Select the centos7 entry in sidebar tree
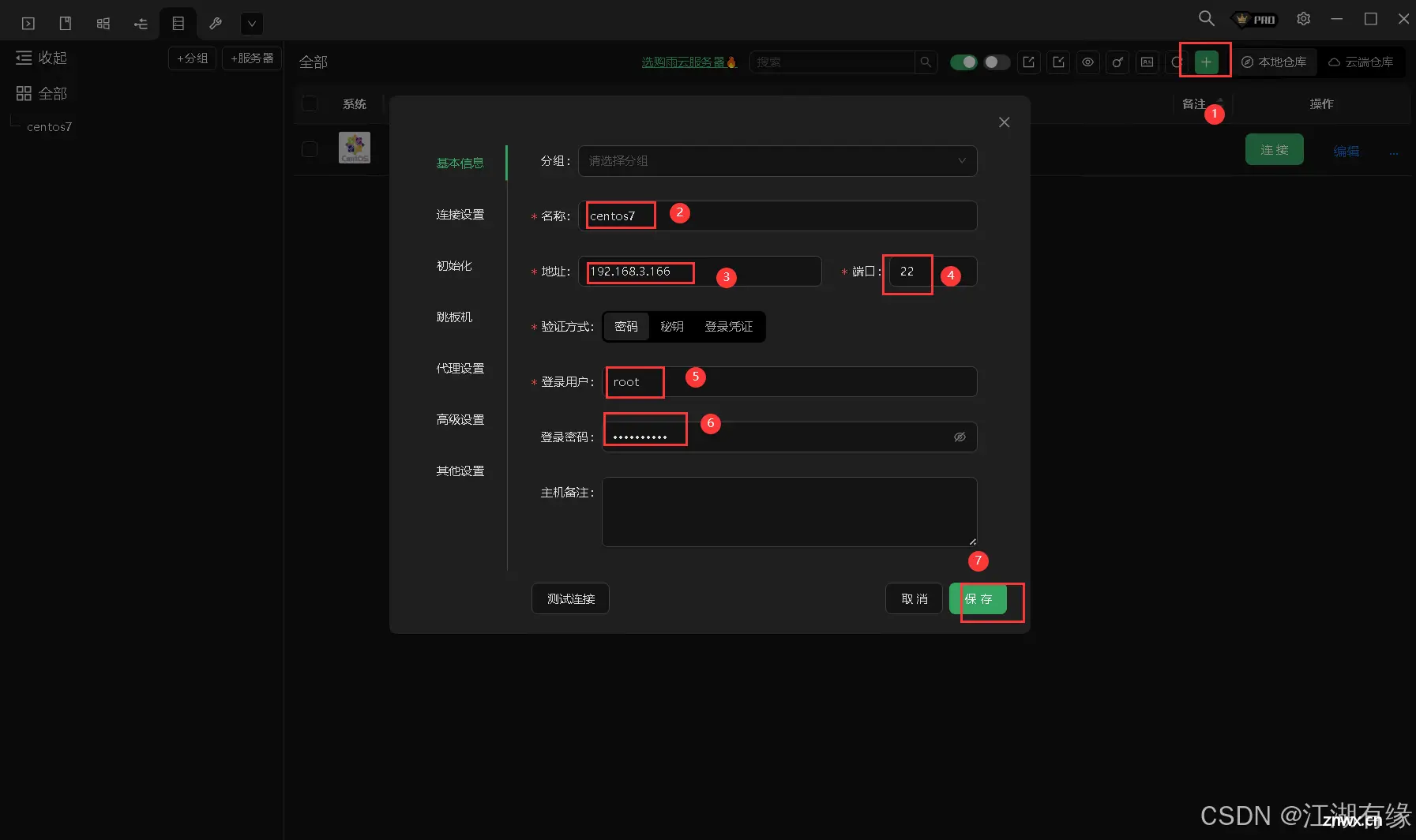 pos(49,126)
